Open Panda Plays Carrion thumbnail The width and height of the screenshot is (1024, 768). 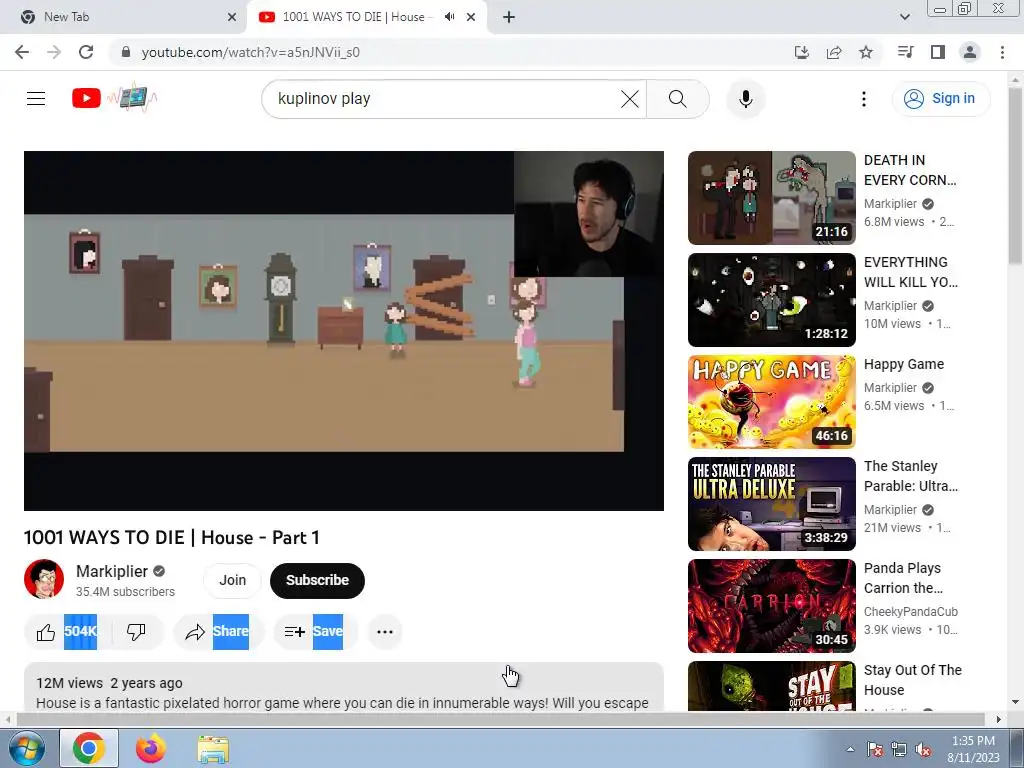(x=771, y=605)
